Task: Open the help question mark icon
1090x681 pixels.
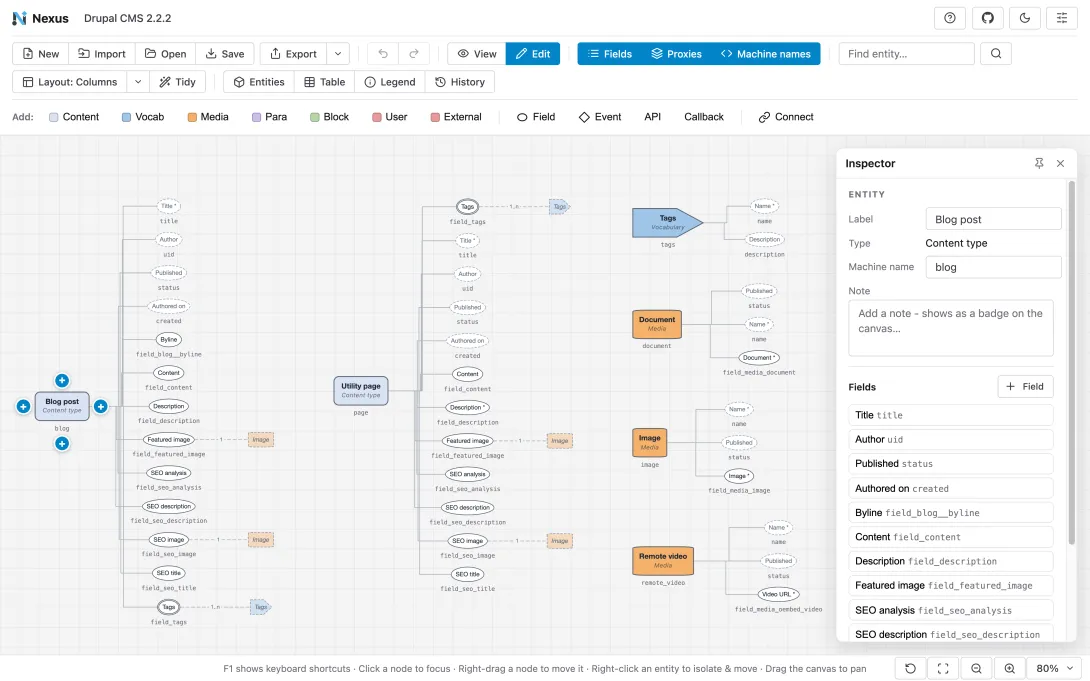Action: (x=950, y=18)
